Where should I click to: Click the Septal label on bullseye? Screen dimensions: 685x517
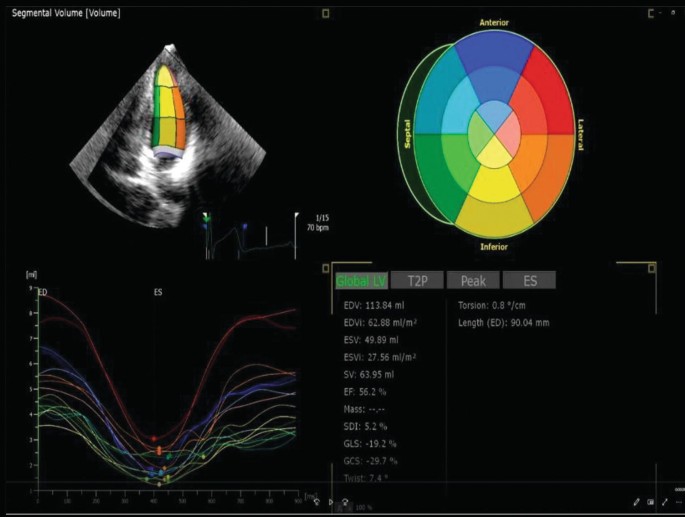(407, 135)
